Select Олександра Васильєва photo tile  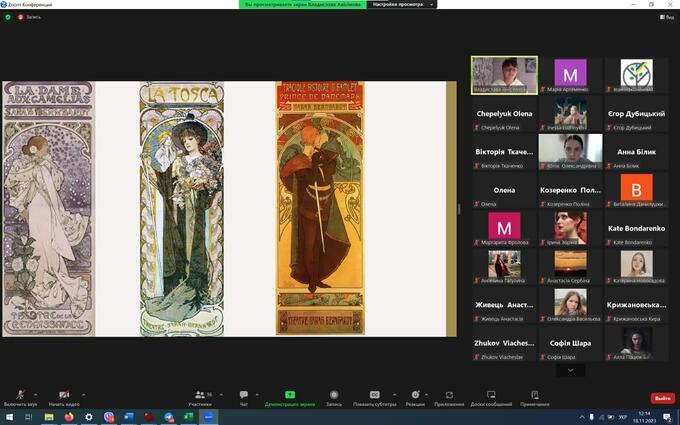[570, 305]
